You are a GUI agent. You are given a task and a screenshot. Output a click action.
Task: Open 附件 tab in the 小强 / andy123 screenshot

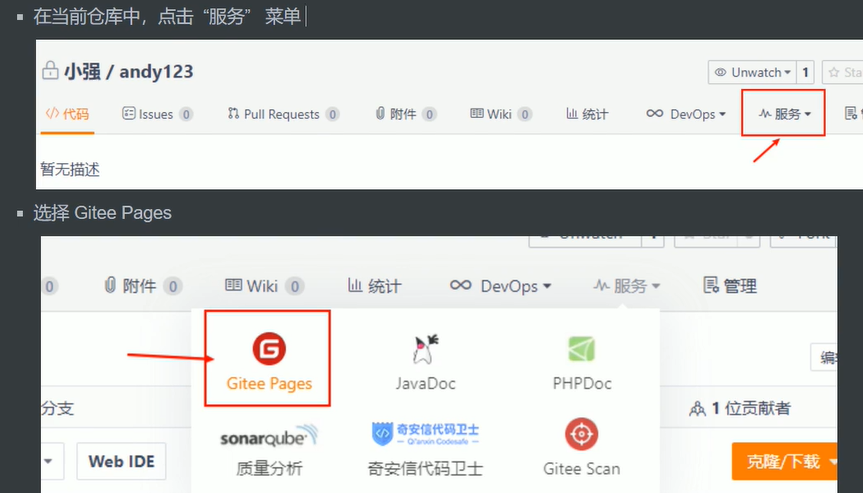[406, 114]
